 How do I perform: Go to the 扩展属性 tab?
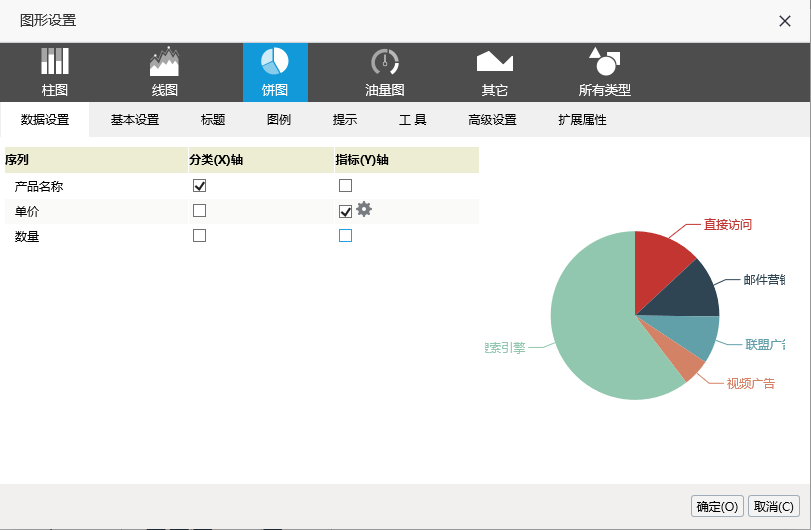click(x=582, y=120)
